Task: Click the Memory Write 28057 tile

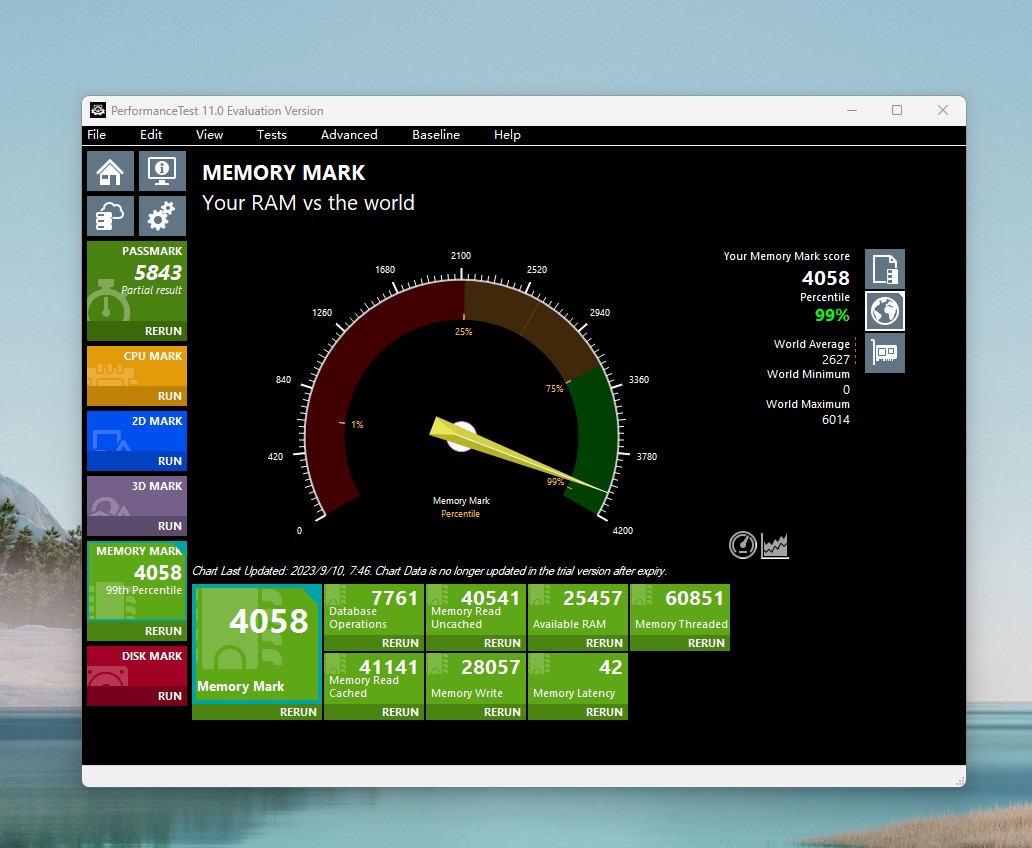Action: pos(476,679)
